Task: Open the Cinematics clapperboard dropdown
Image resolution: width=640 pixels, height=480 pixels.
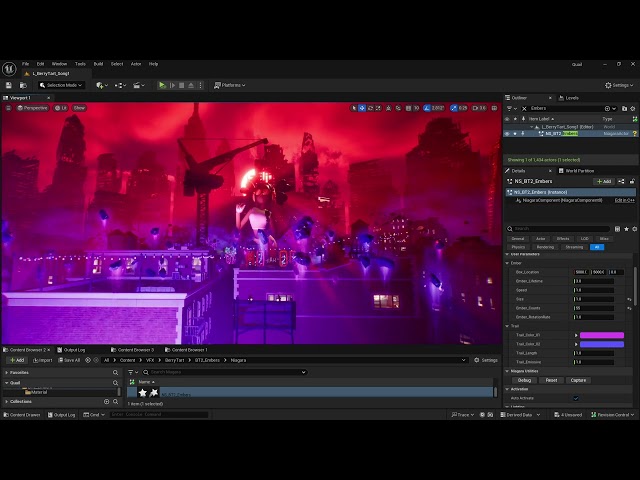Action: [139, 85]
